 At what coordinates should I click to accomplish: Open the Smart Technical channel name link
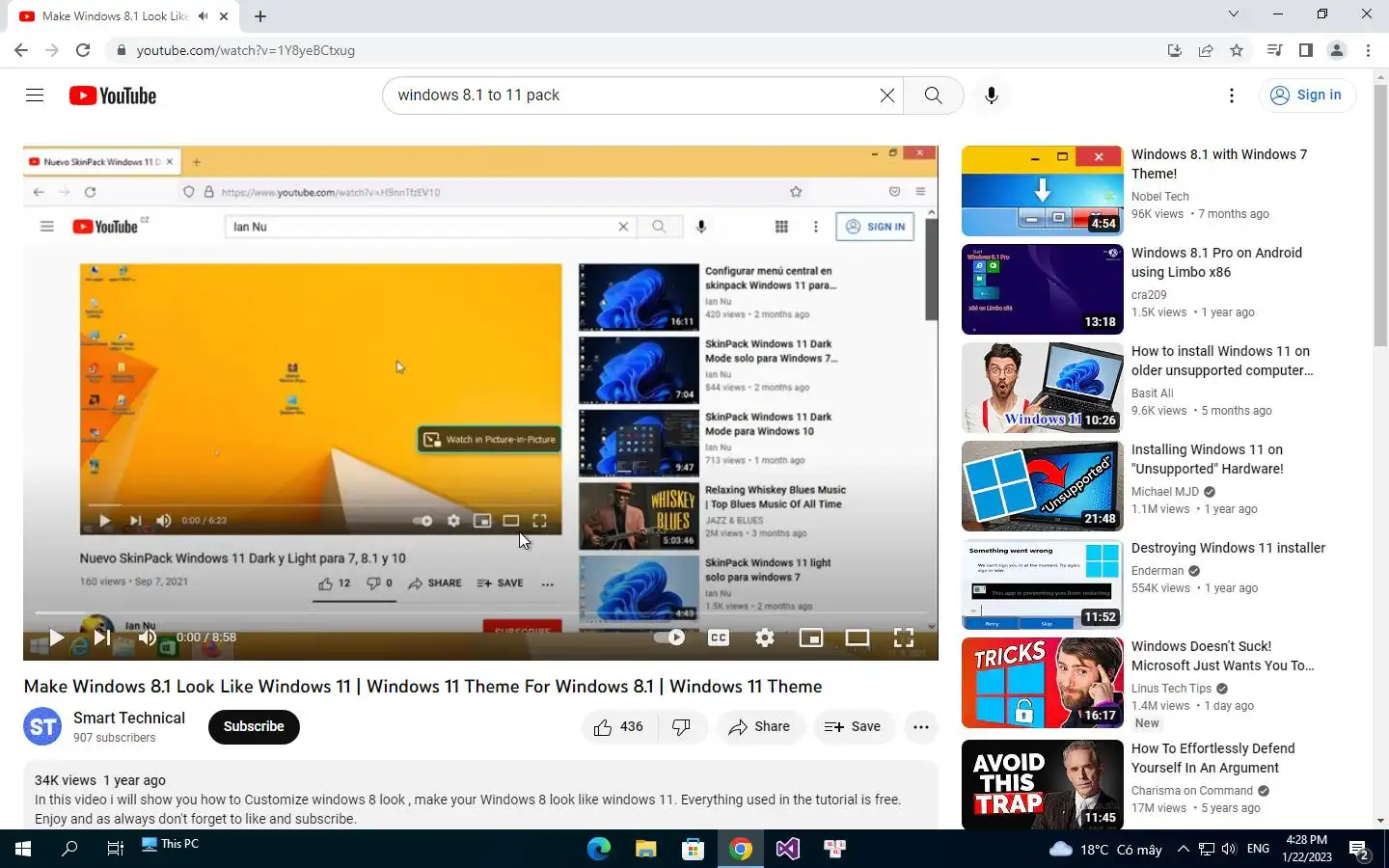coord(129,719)
